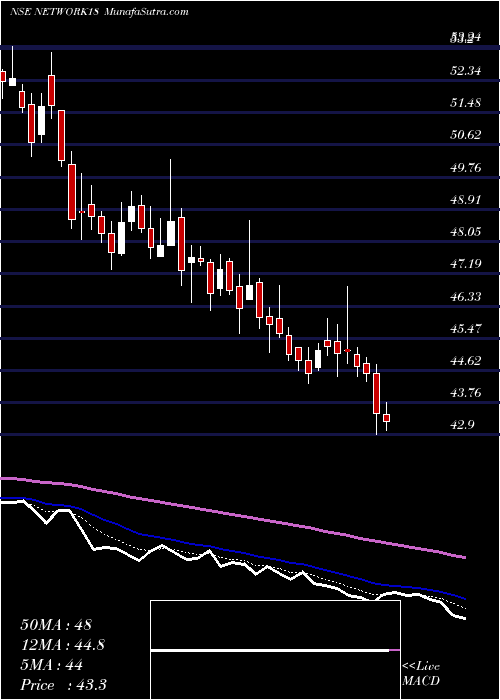Click the 48.05 price axis label
The width and height of the screenshot is (500, 700).
click(x=466, y=231)
